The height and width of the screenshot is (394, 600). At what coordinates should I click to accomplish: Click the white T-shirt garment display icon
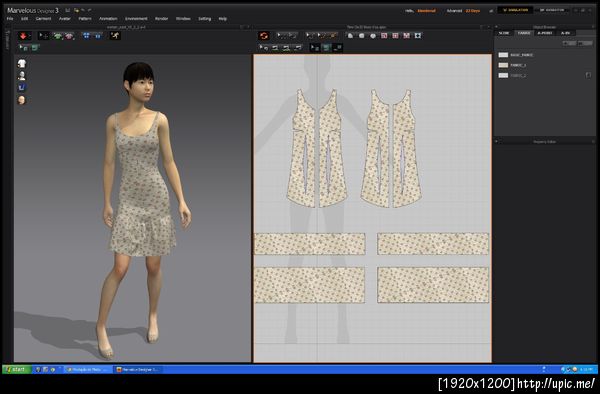click(x=22, y=63)
